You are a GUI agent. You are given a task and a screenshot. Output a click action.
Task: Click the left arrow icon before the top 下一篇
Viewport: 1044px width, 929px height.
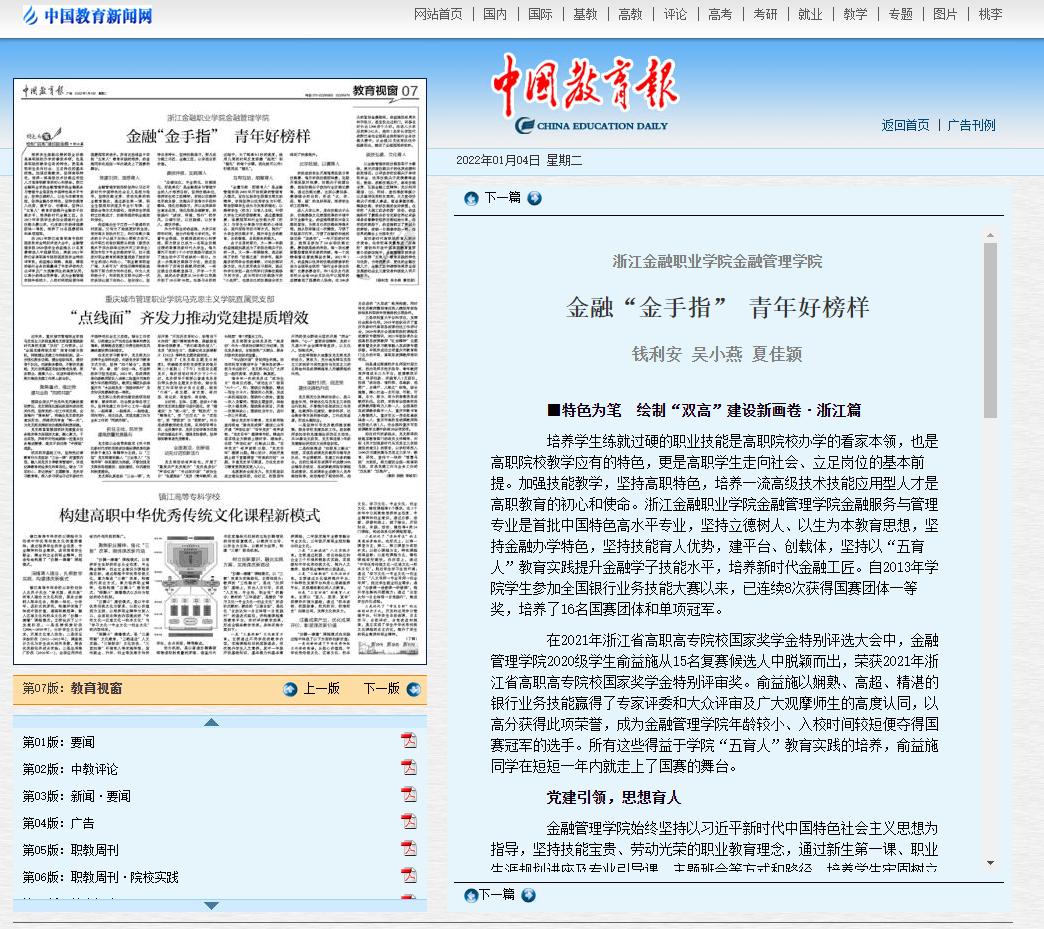point(471,198)
